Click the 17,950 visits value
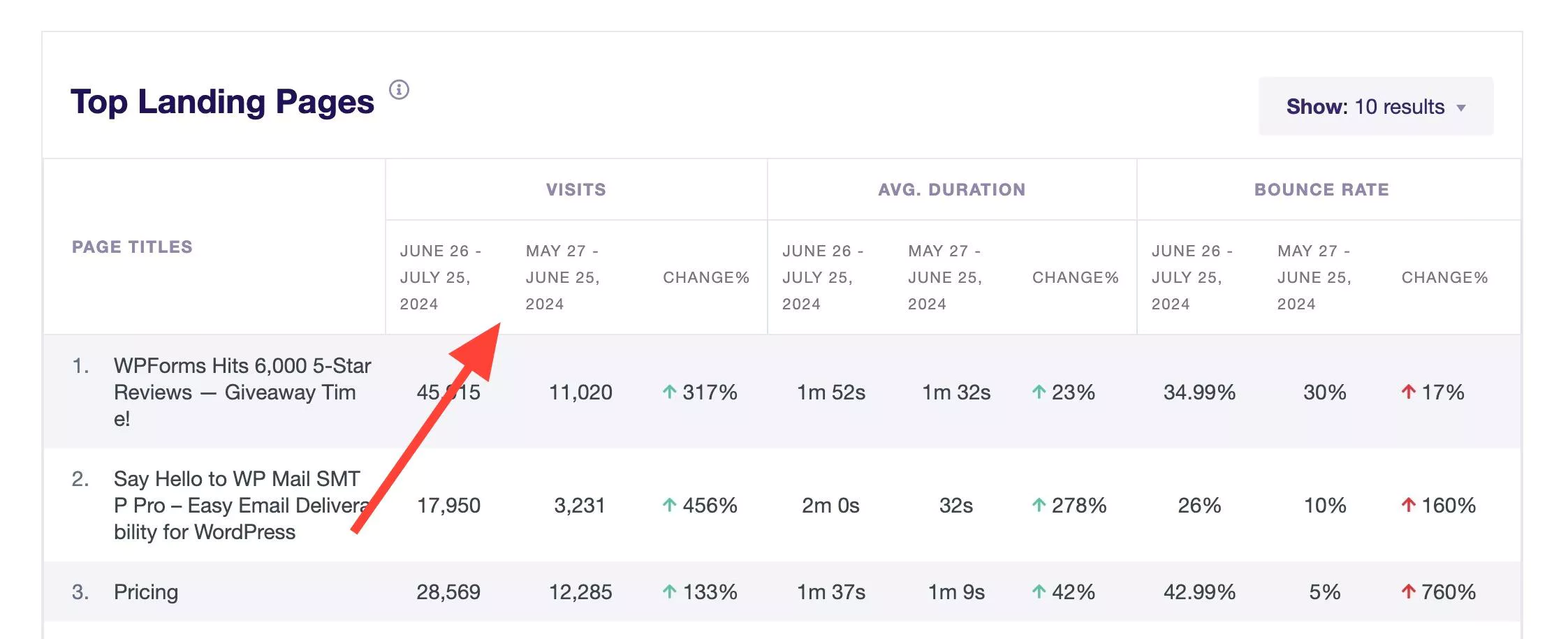Viewport: 1568px width, 639px height. [x=448, y=505]
